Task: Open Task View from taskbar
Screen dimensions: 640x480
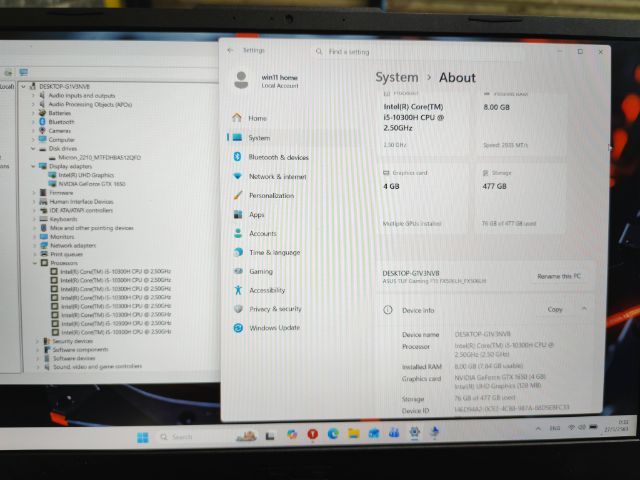Action: point(270,436)
